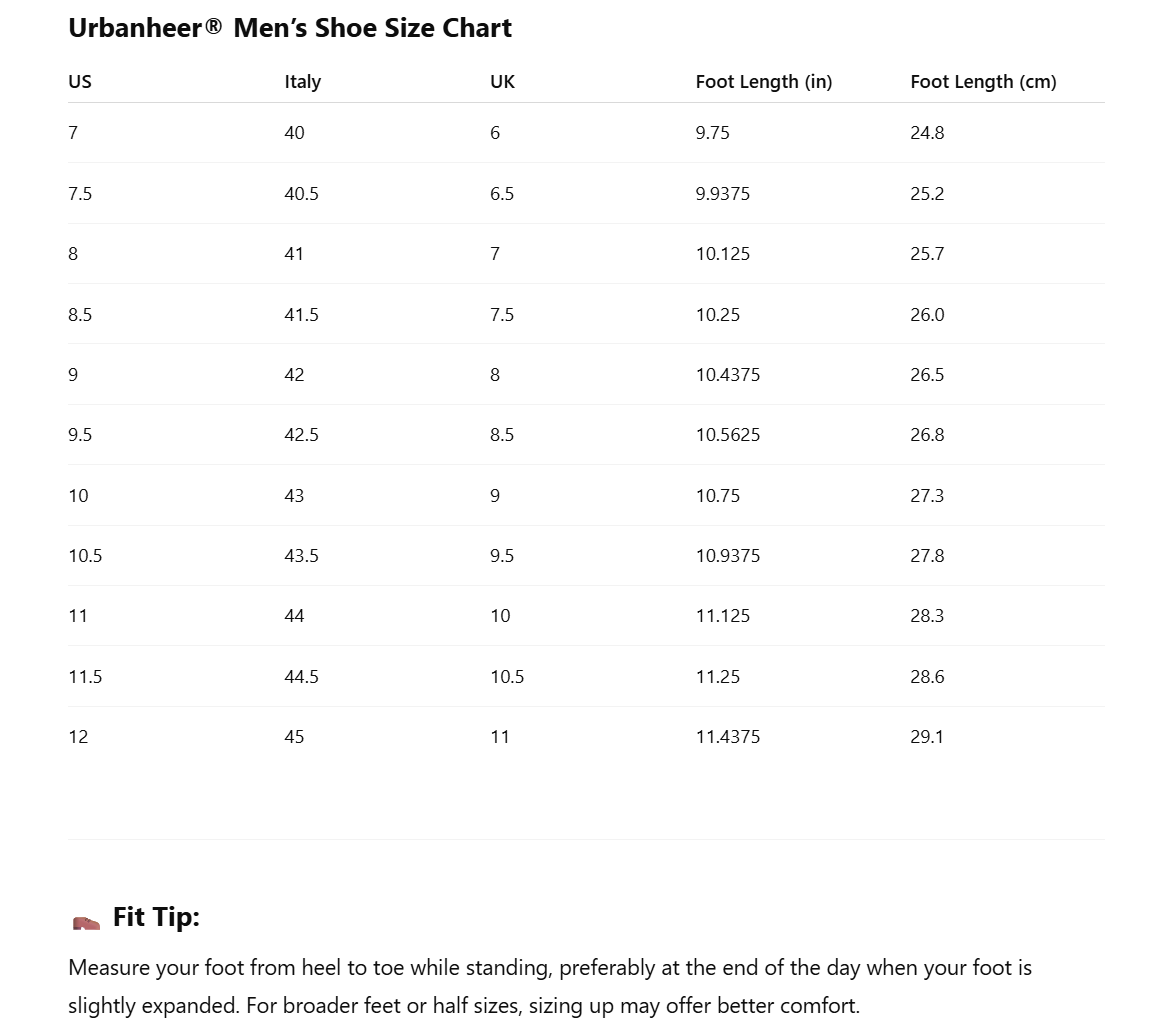Click the shoe icon beside Fit Tip

tap(87, 922)
